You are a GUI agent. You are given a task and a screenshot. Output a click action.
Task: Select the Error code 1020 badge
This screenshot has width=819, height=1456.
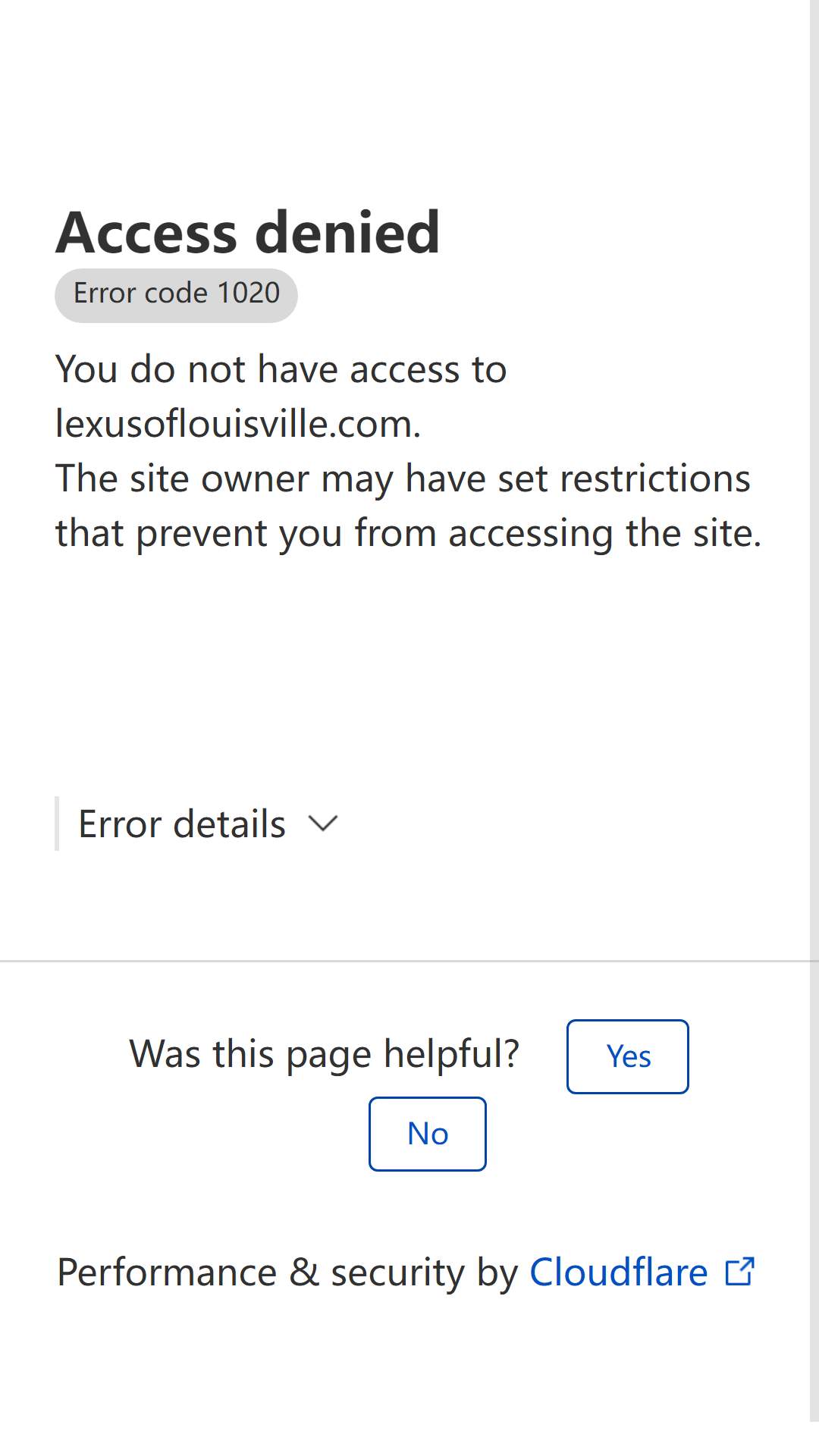coord(176,295)
